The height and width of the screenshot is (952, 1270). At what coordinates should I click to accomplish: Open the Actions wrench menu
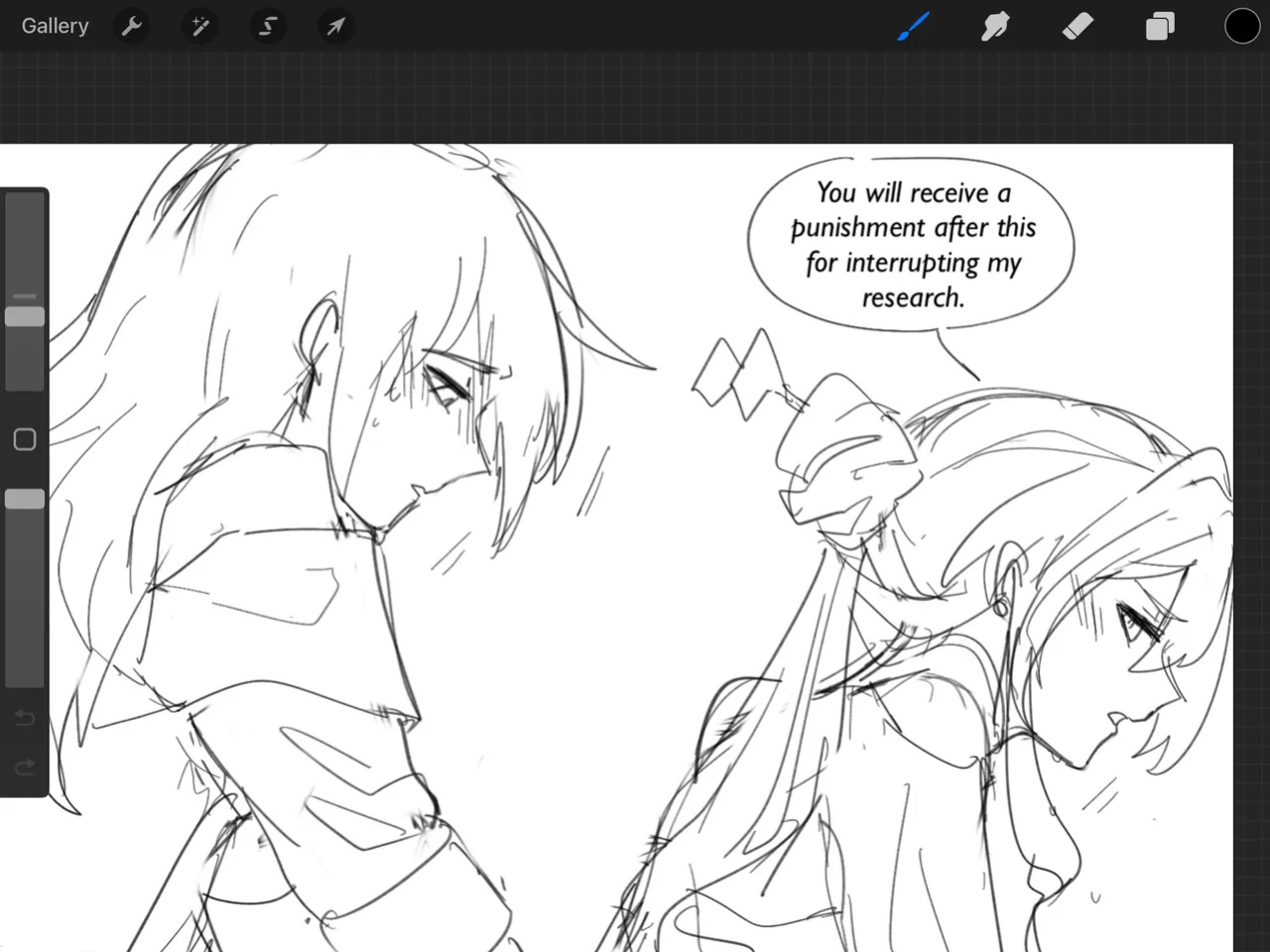(132, 26)
